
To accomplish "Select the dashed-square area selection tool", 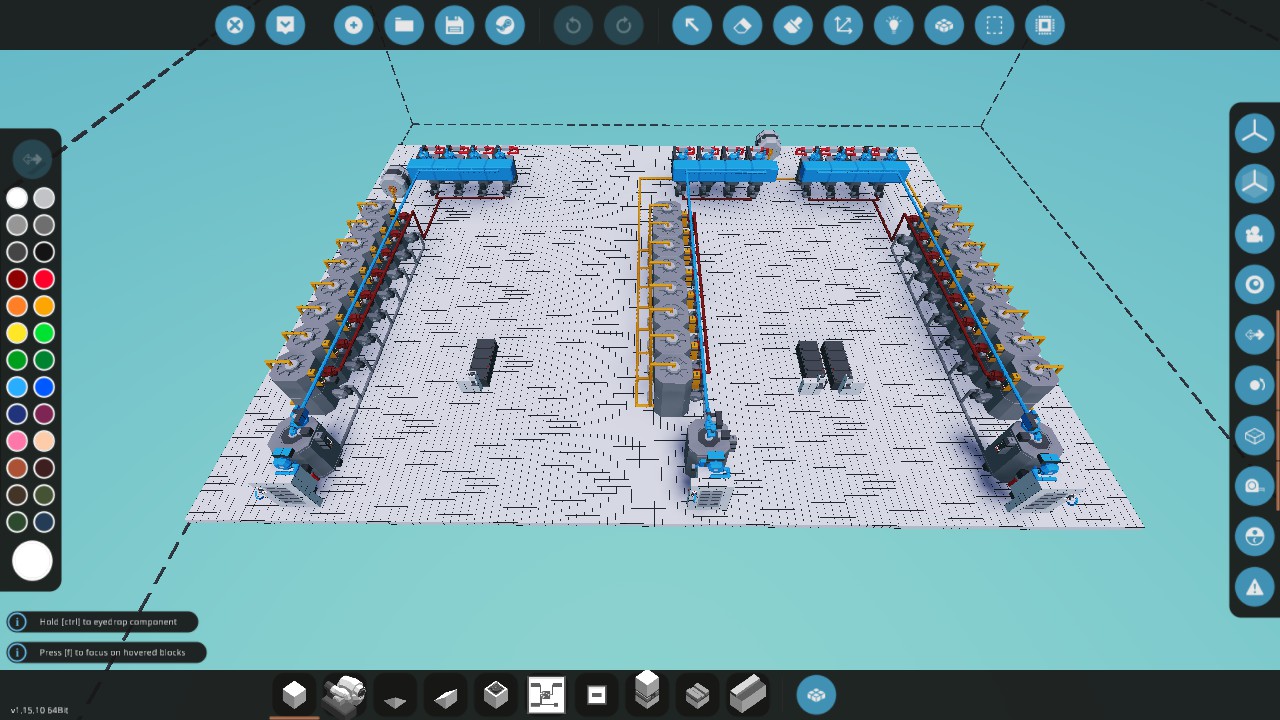I will point(994,25).
